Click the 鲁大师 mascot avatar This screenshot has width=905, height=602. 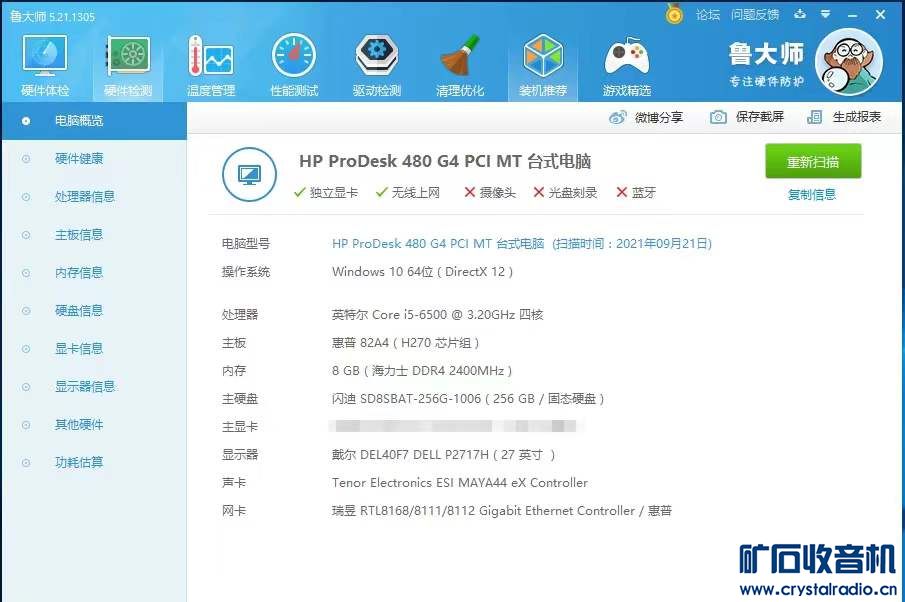[849, 62]
